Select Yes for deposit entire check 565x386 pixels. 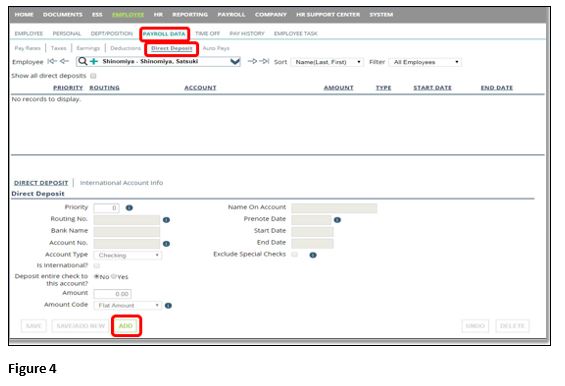click(114, 276)
